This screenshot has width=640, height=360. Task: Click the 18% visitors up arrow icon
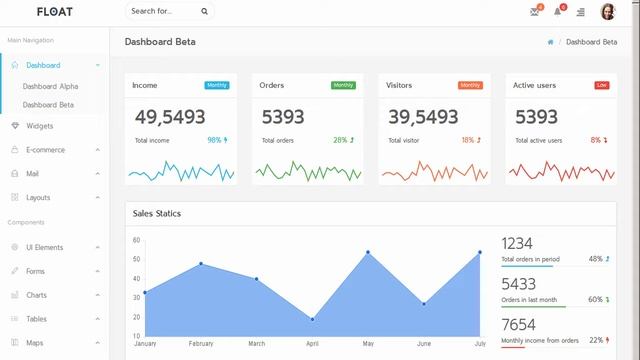pos(479,140)
